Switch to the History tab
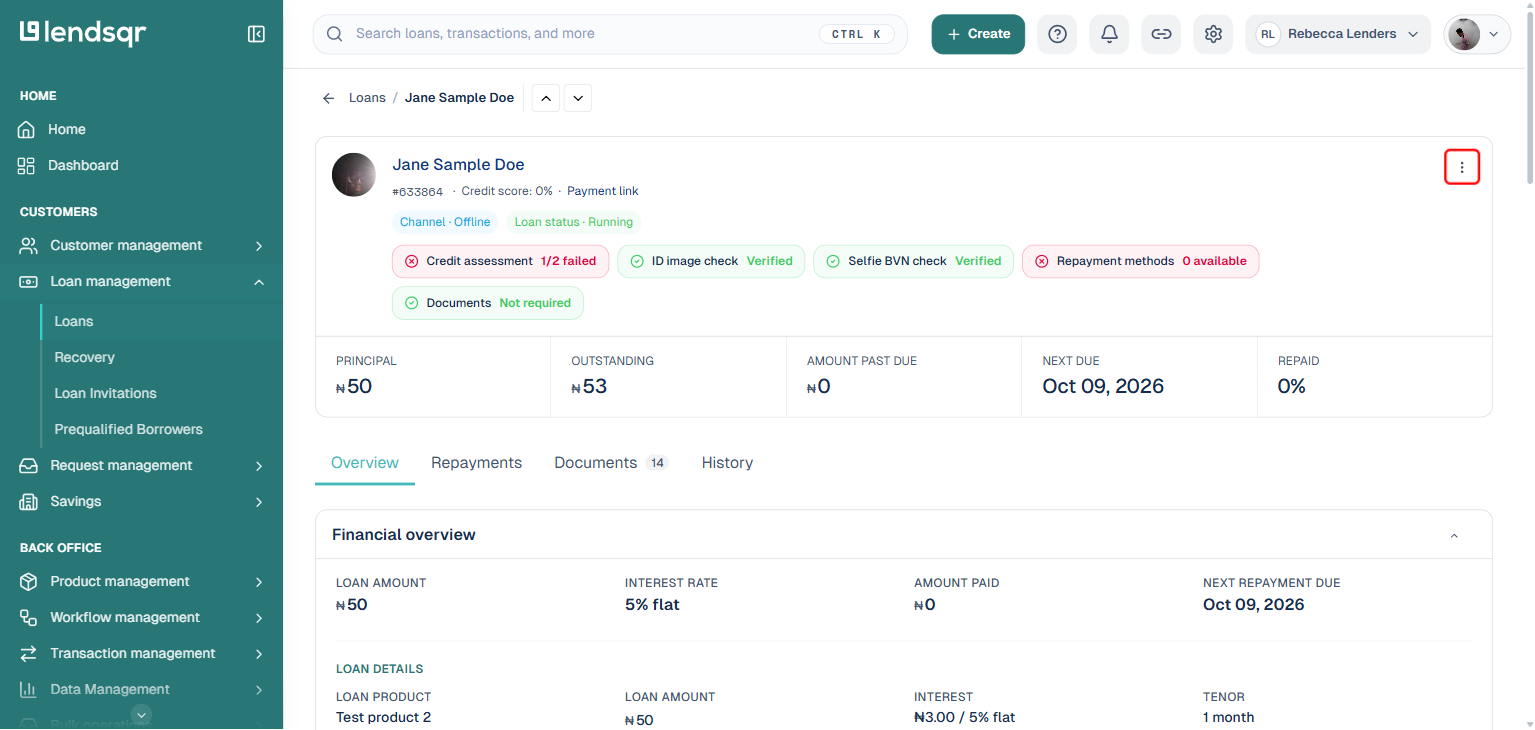 coord(727,463)
